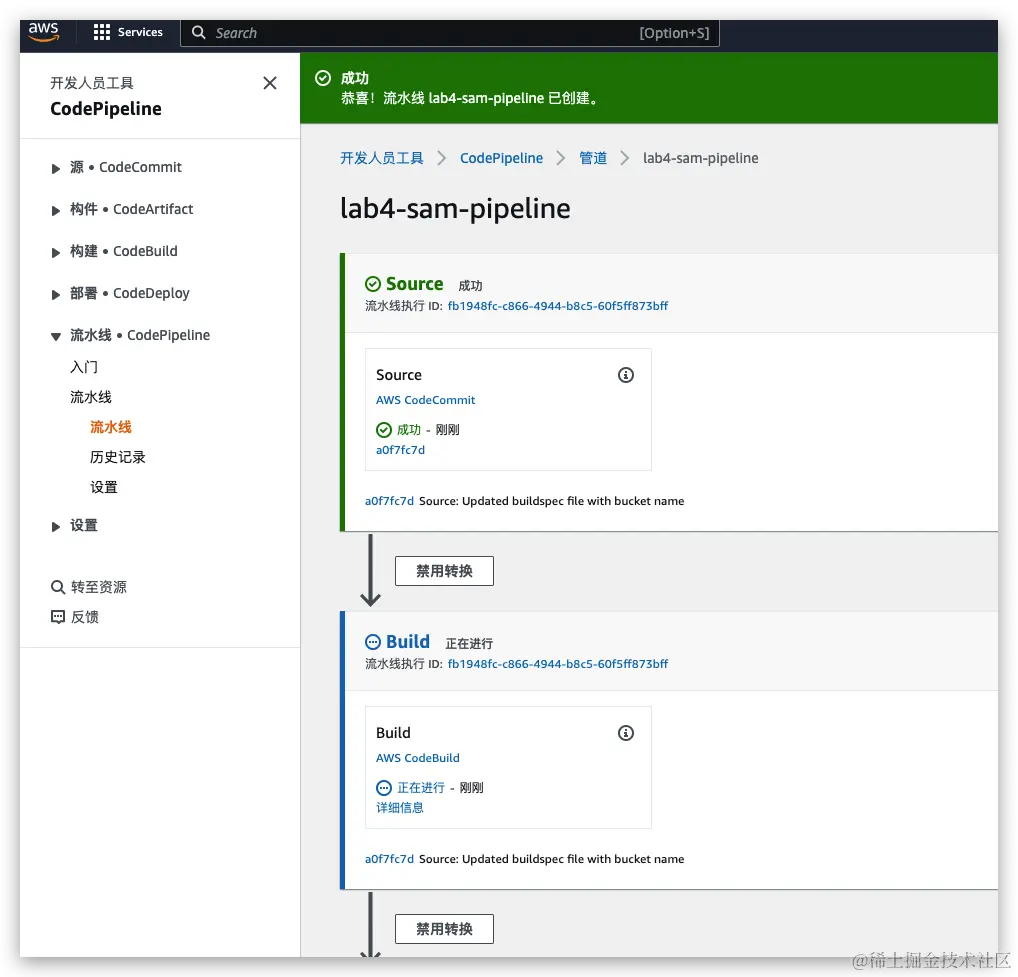
Task: Expand the bottom 设置 sidebar section
Action: point(56,526)
